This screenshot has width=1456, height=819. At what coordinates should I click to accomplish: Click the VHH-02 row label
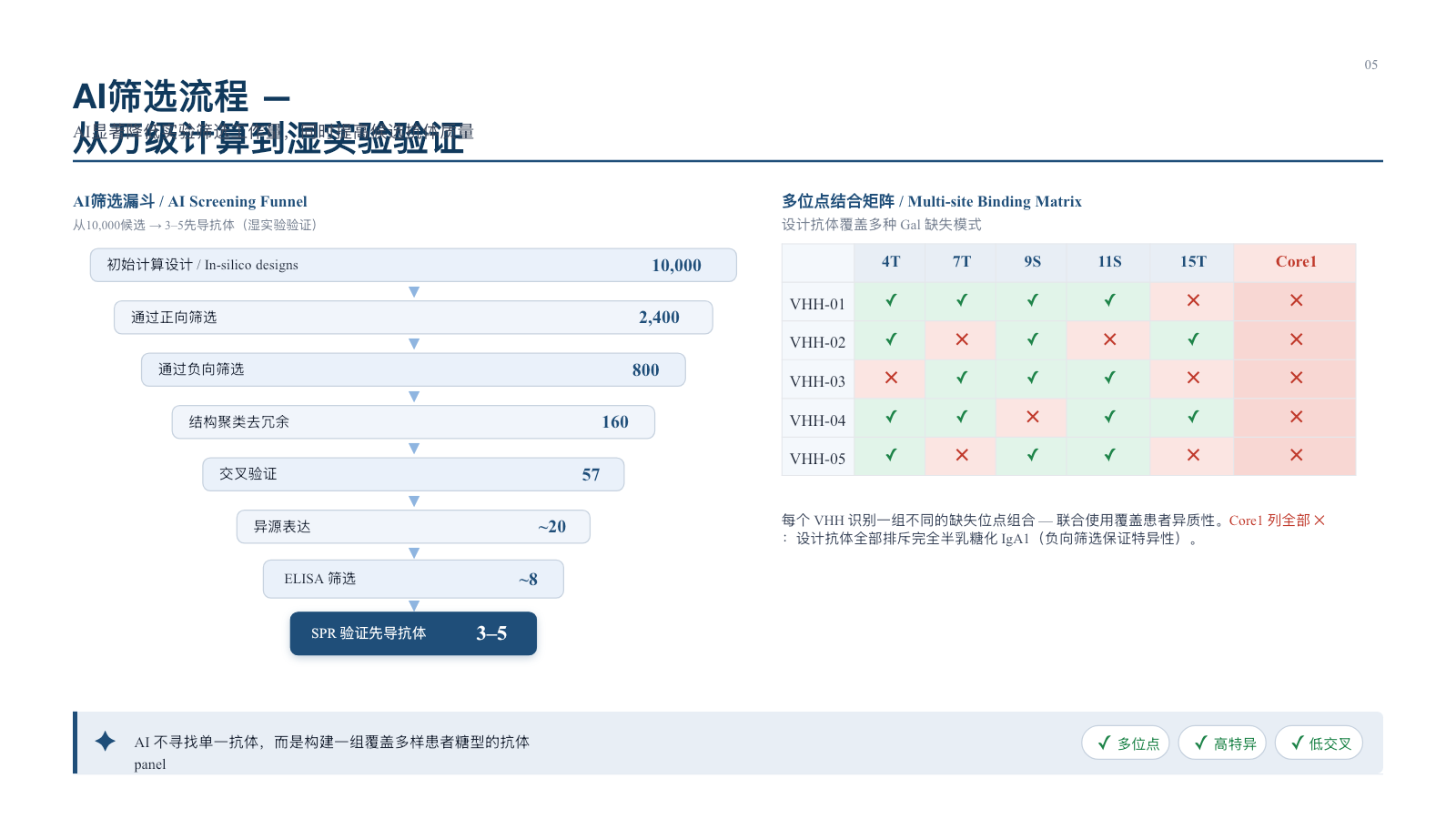(x=817, y=342)
